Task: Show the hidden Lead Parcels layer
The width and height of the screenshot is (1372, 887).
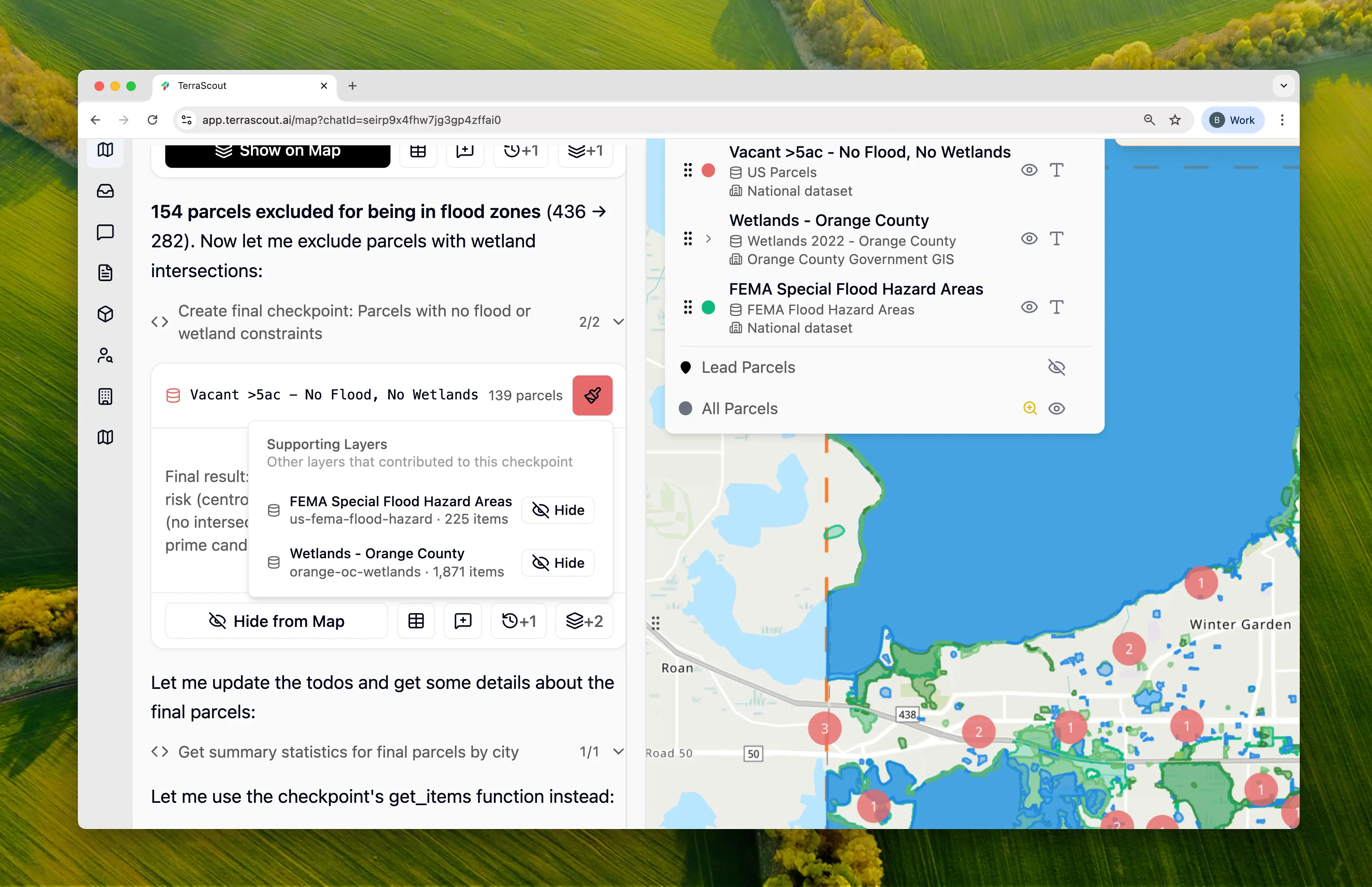Action: (x=1056, y=368)
